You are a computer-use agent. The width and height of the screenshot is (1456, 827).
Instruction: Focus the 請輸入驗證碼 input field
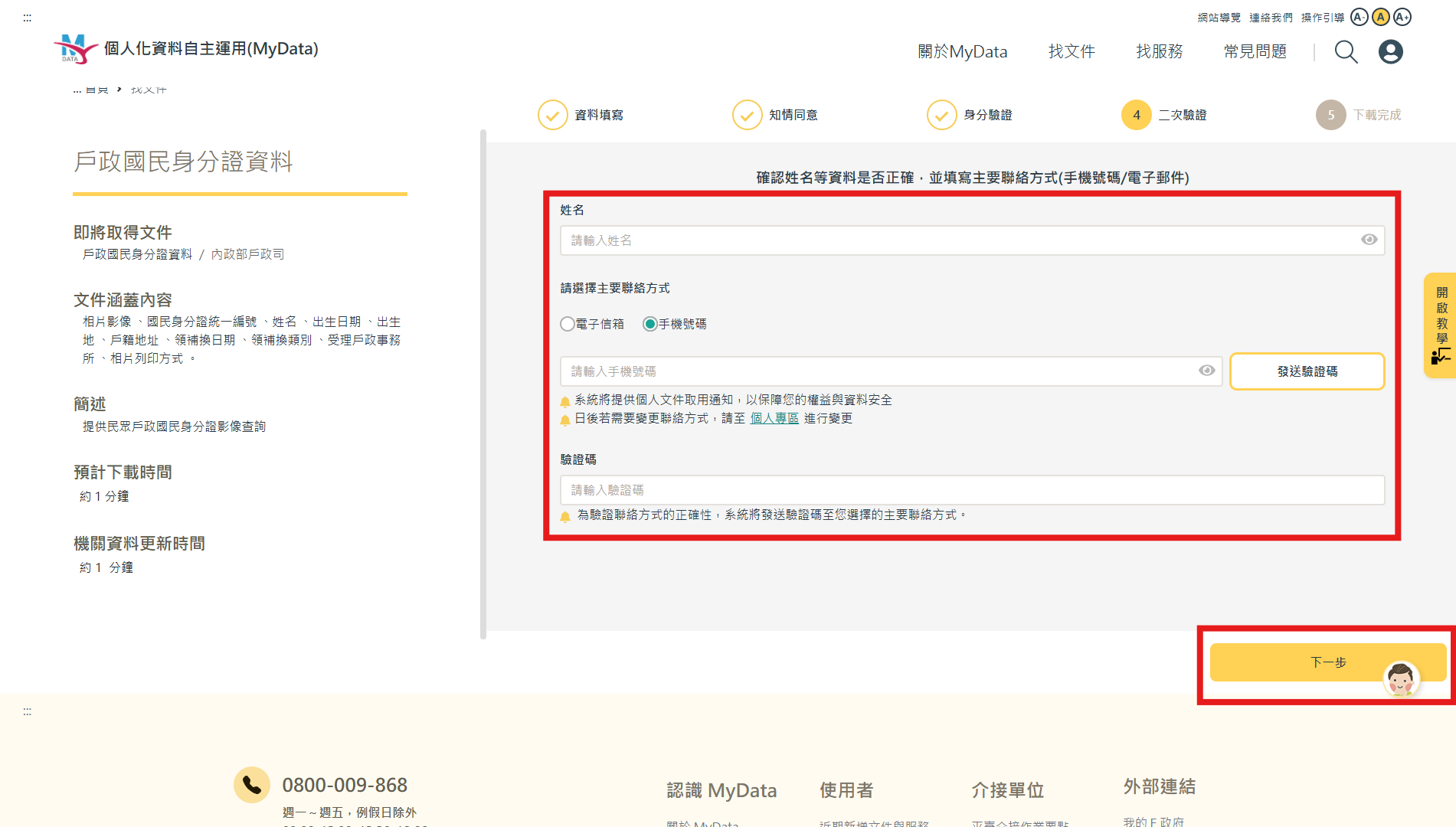[972, 490]
